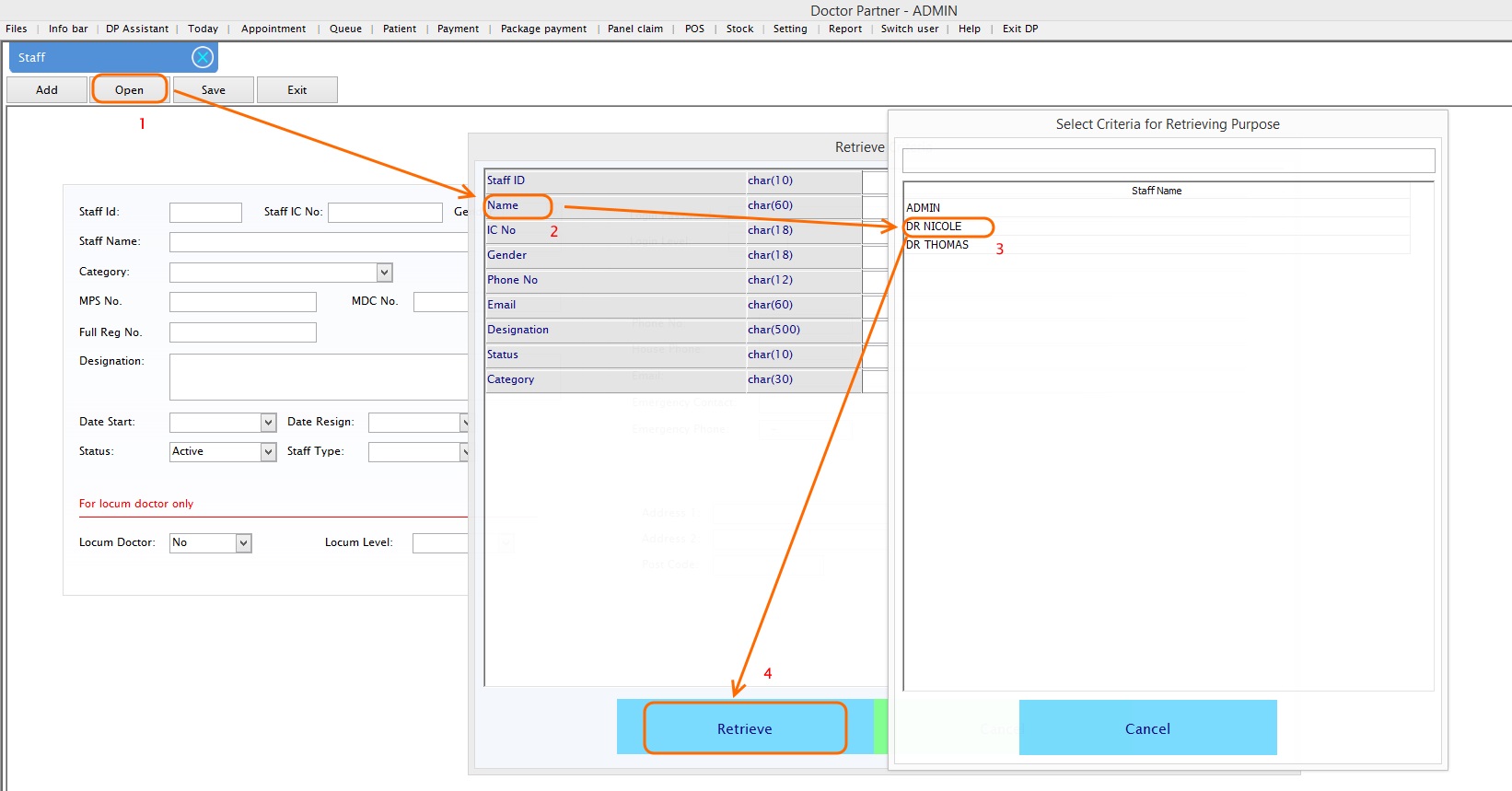Image resolution: width=1512 pixels, height=791 pixels.
Task: Open the Date Start dropdown
Action: (x=268, y=423)
